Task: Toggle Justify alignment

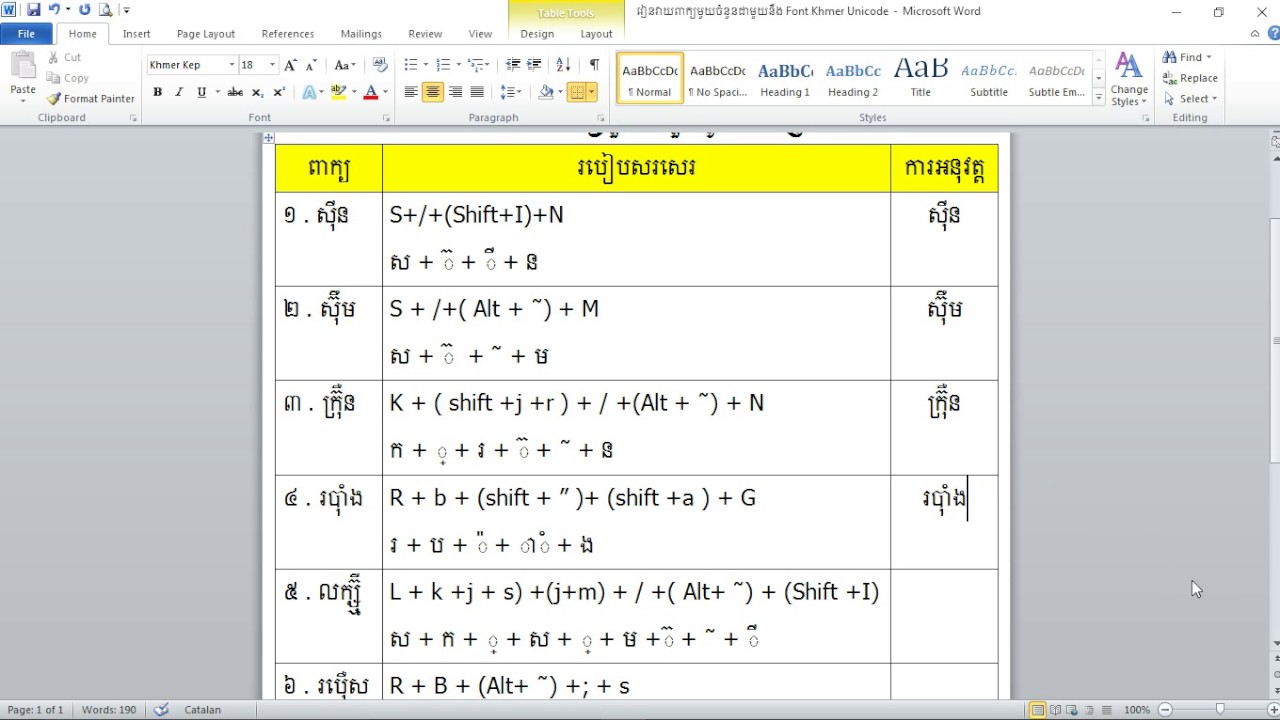Action: click(x=477, y=92)
